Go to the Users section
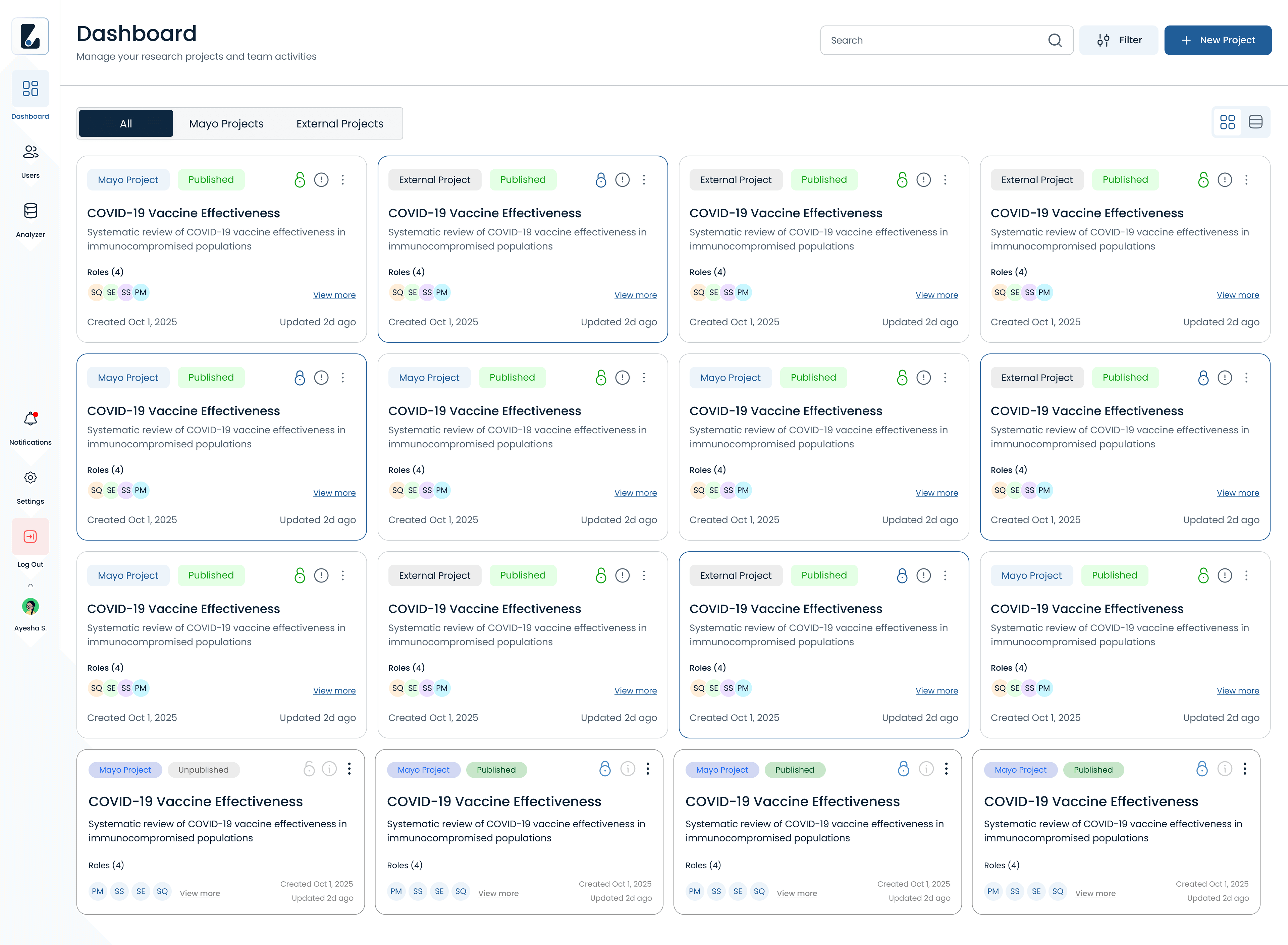This screenshot has width=1288, height=945. pyautogui.click(x=30, y=161)
